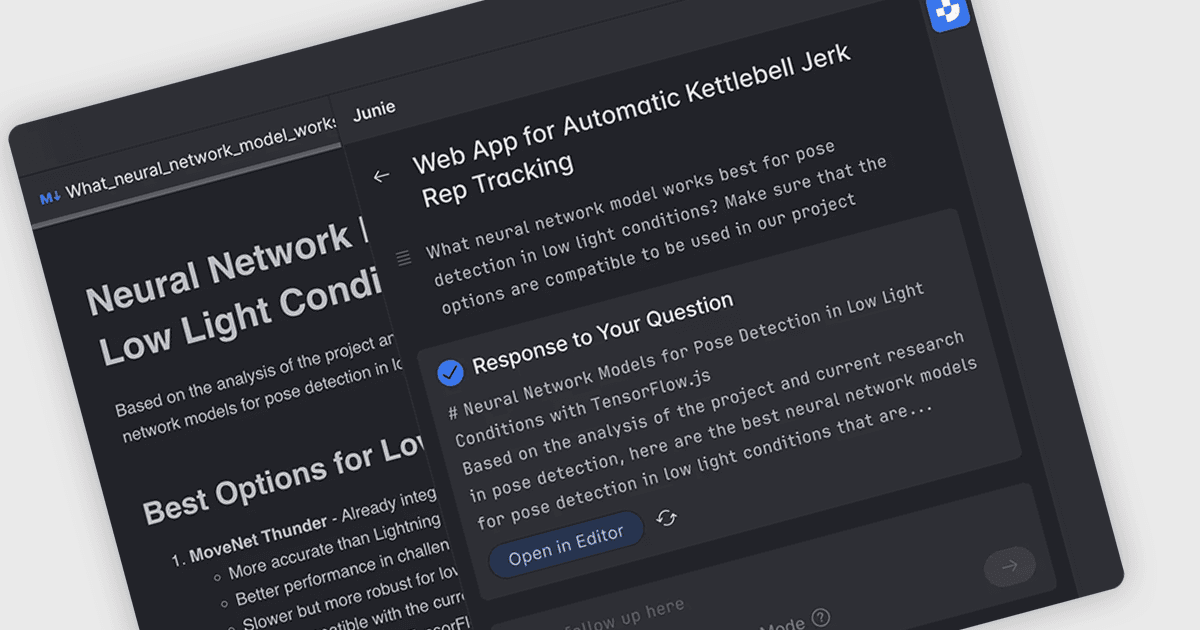The height and width of the screenshot is (630, 1200).
Task: Click the help question mark icon near Mode
Action: (x=821, y=617)
